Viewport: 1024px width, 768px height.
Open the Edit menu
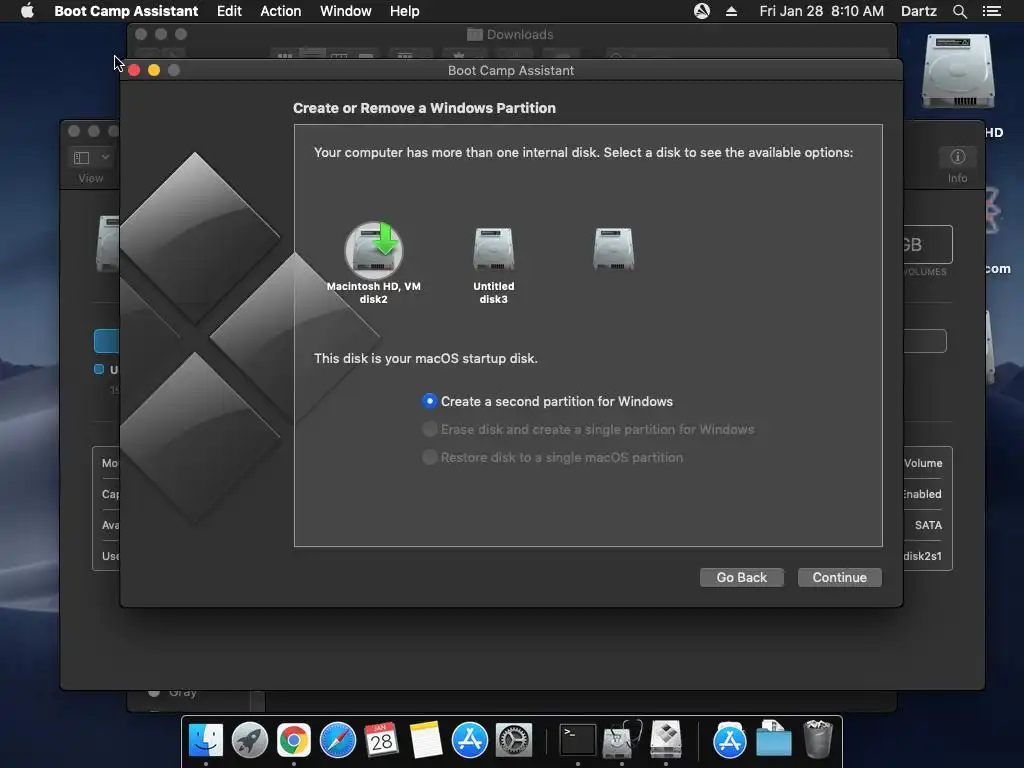[229, 11]
